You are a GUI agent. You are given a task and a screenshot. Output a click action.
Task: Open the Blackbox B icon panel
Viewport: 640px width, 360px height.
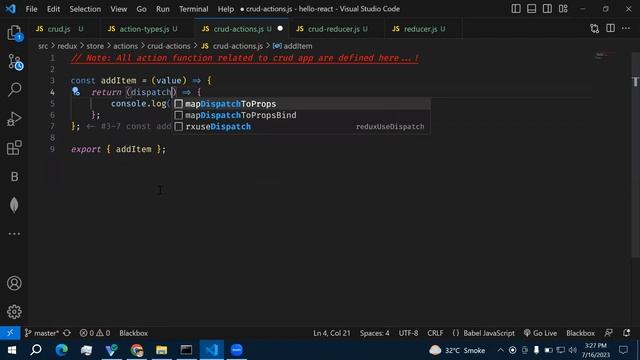click(14, 176)
